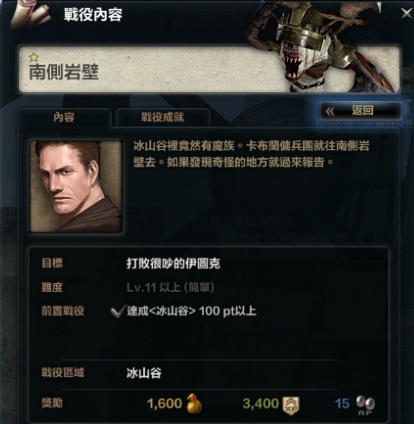The image size is (414, 424).
Task: Click the NPC portrait thumbnail
Action: tap(76, 186)
